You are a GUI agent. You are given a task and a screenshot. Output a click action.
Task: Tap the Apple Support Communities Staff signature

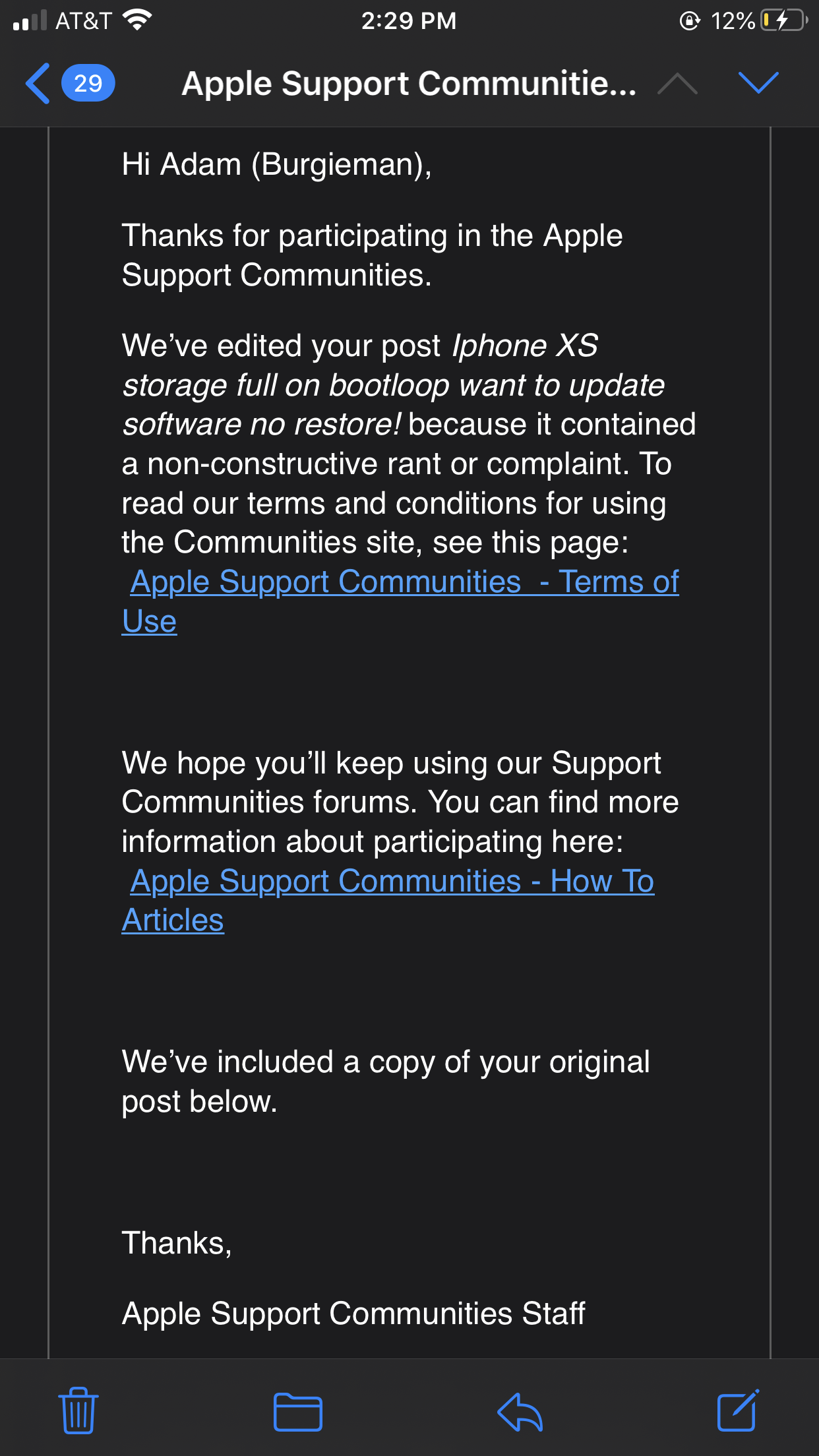click(353, 1313)
